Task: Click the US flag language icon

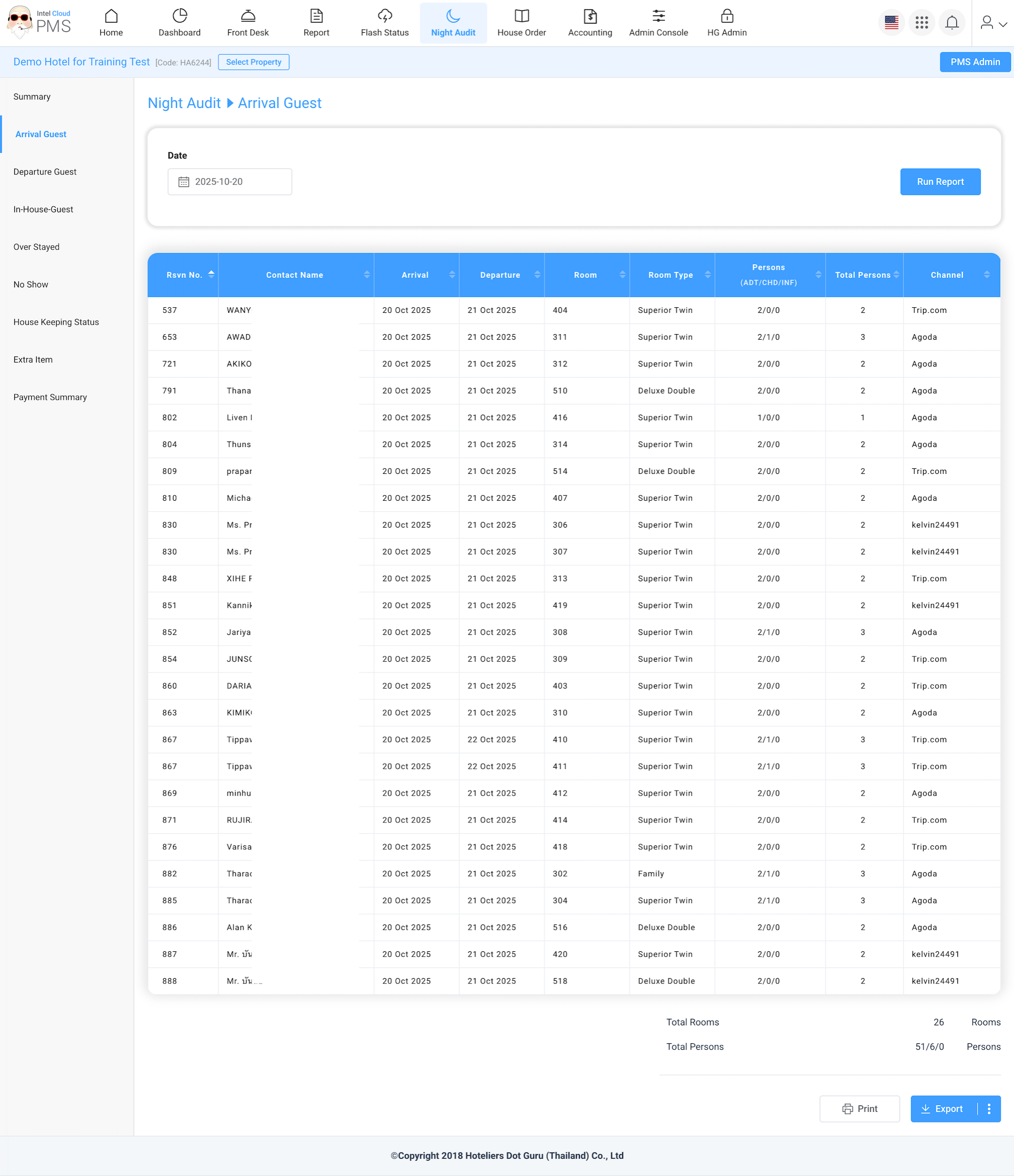Action: coord(891,23)
